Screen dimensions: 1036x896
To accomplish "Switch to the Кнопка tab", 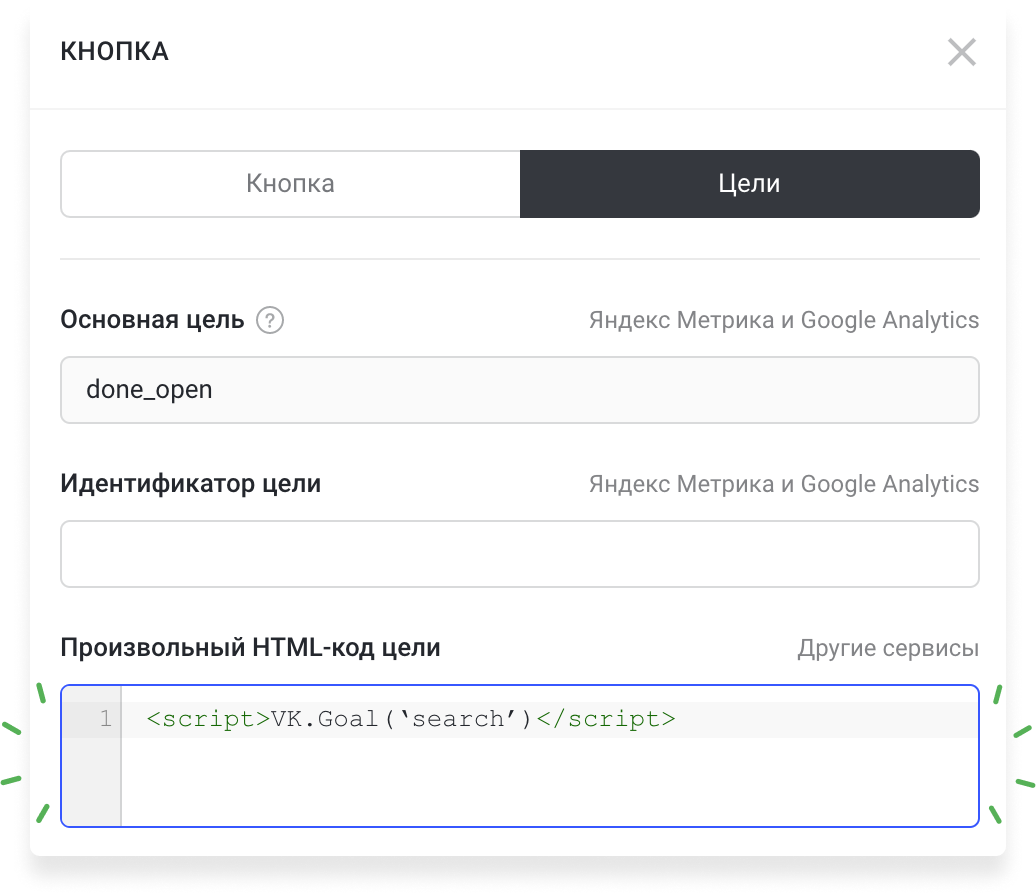I will click(x=291, y=184).
